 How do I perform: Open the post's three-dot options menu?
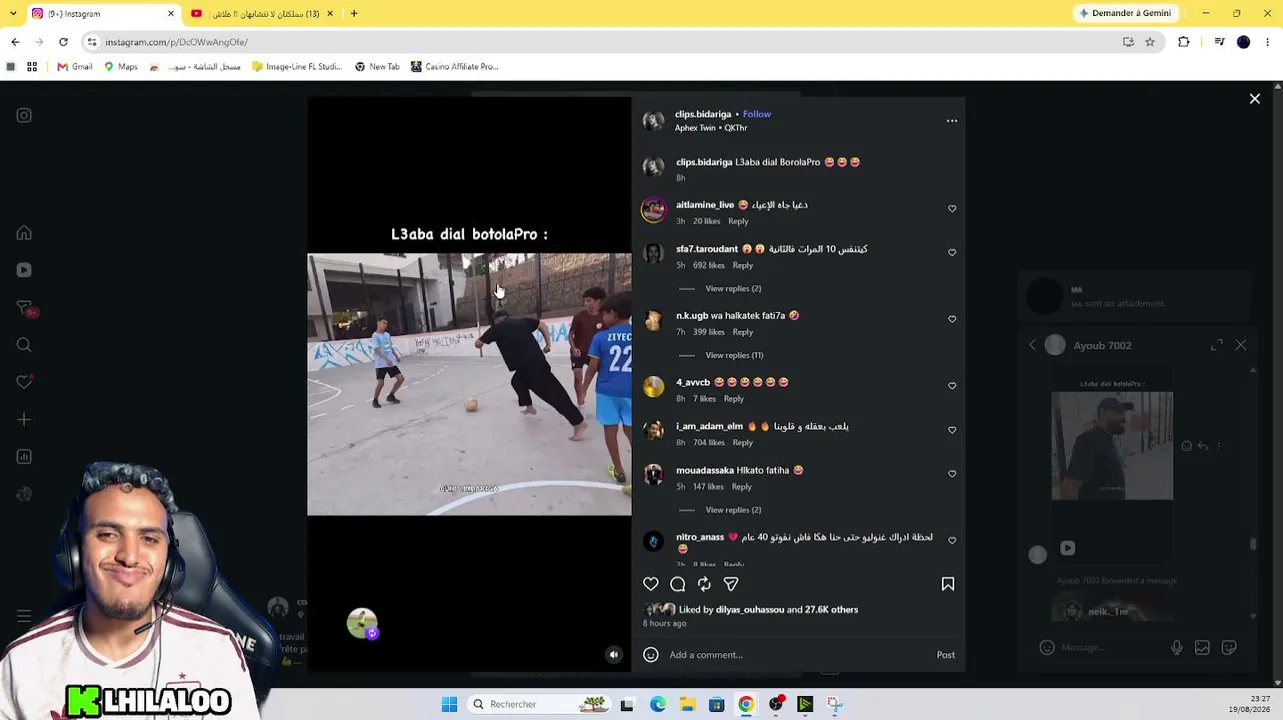point(952,121)
